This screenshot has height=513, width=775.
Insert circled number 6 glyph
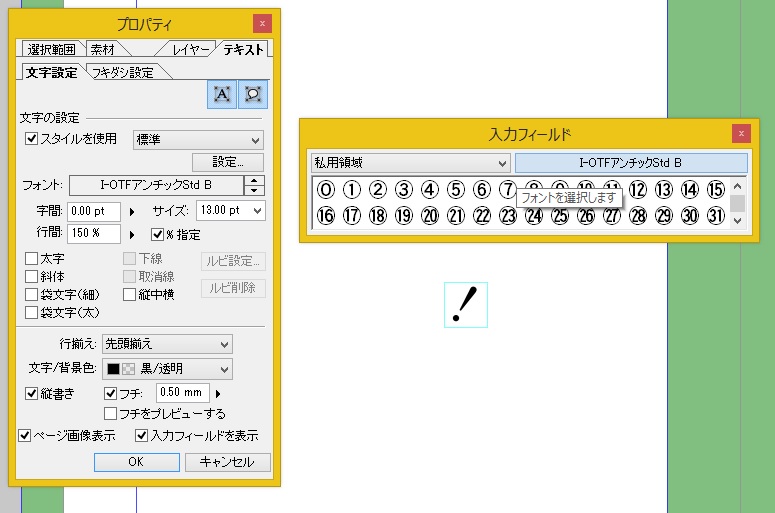[482, 190]
